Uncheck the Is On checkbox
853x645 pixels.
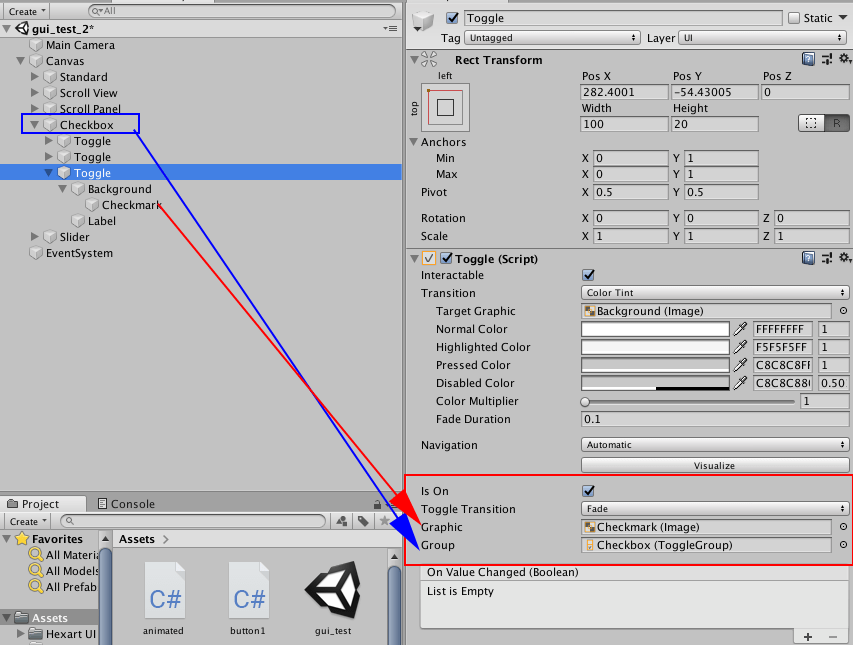click(588, 491)
